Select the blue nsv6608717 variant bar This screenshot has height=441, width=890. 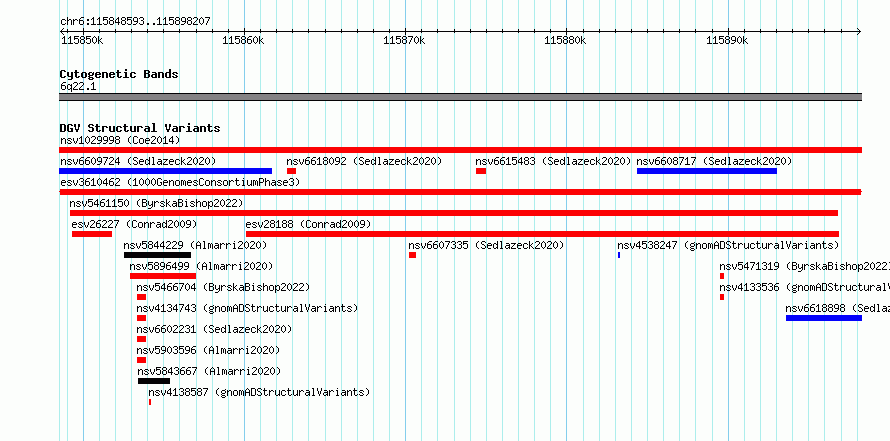[x=707, y=171]
